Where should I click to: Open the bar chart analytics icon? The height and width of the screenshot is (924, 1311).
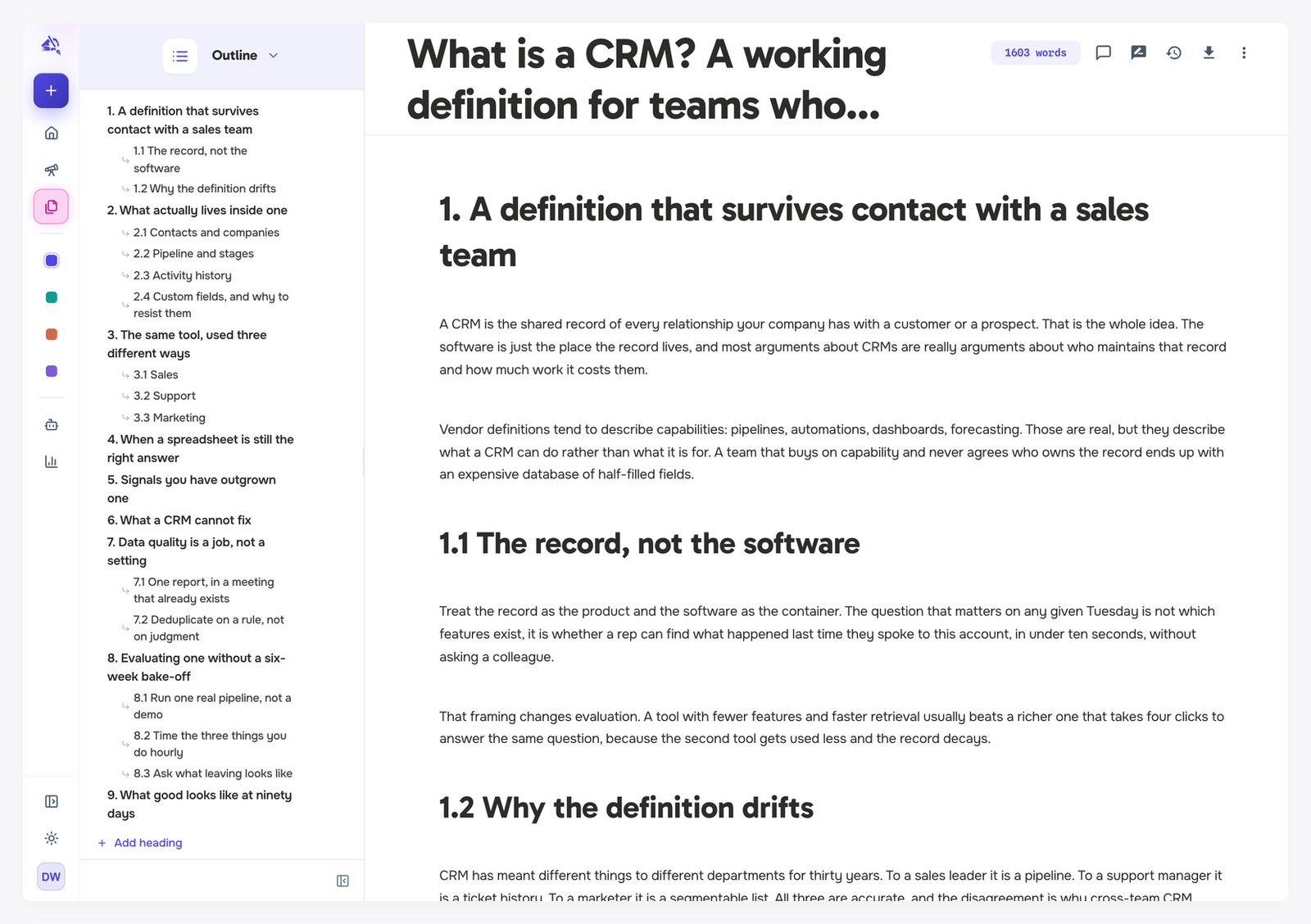click(x=51, y=461)
